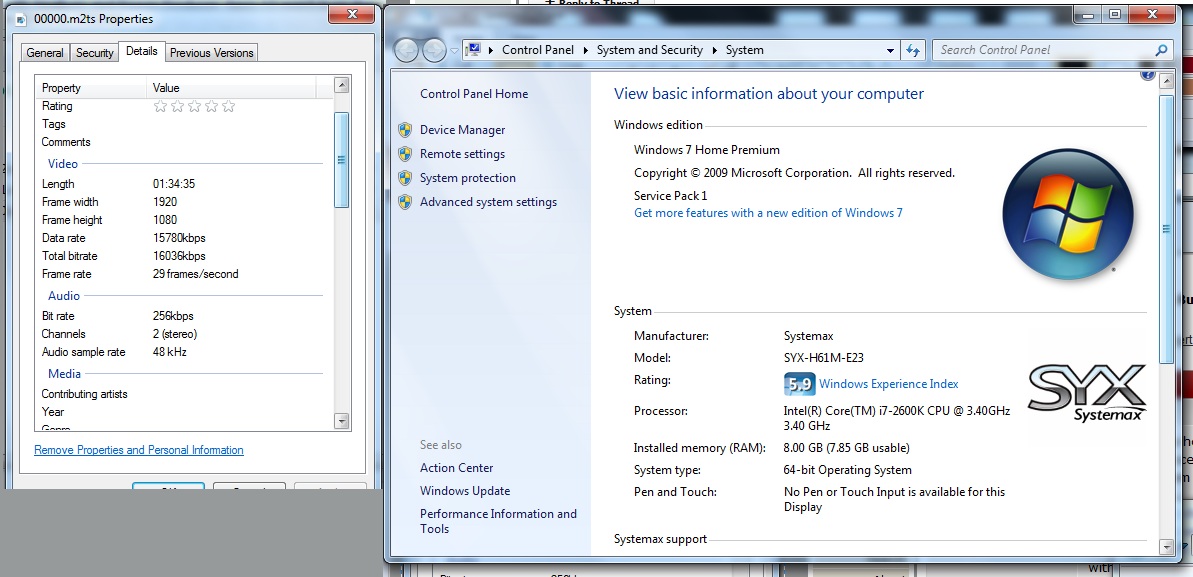Open Windows Update under See also
The width and height of the screenshot is (1193, 577).
click(x=465, y=491)
